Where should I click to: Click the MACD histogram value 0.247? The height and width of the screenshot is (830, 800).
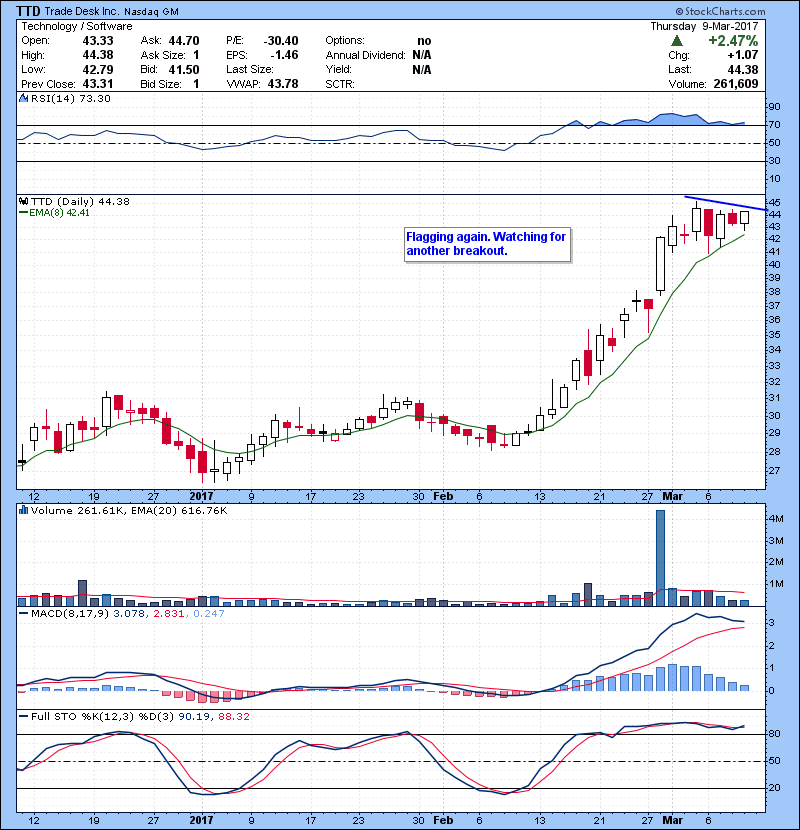point(209,614)
